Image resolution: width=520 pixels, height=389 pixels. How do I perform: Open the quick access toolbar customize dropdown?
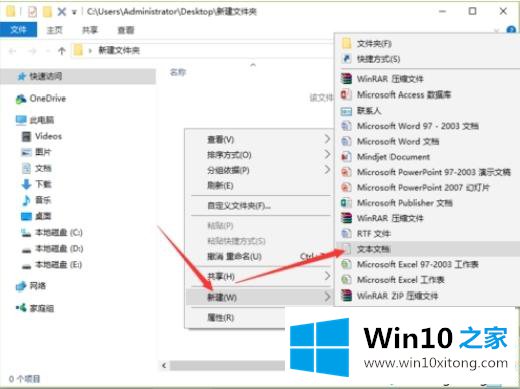click(74, 12)
